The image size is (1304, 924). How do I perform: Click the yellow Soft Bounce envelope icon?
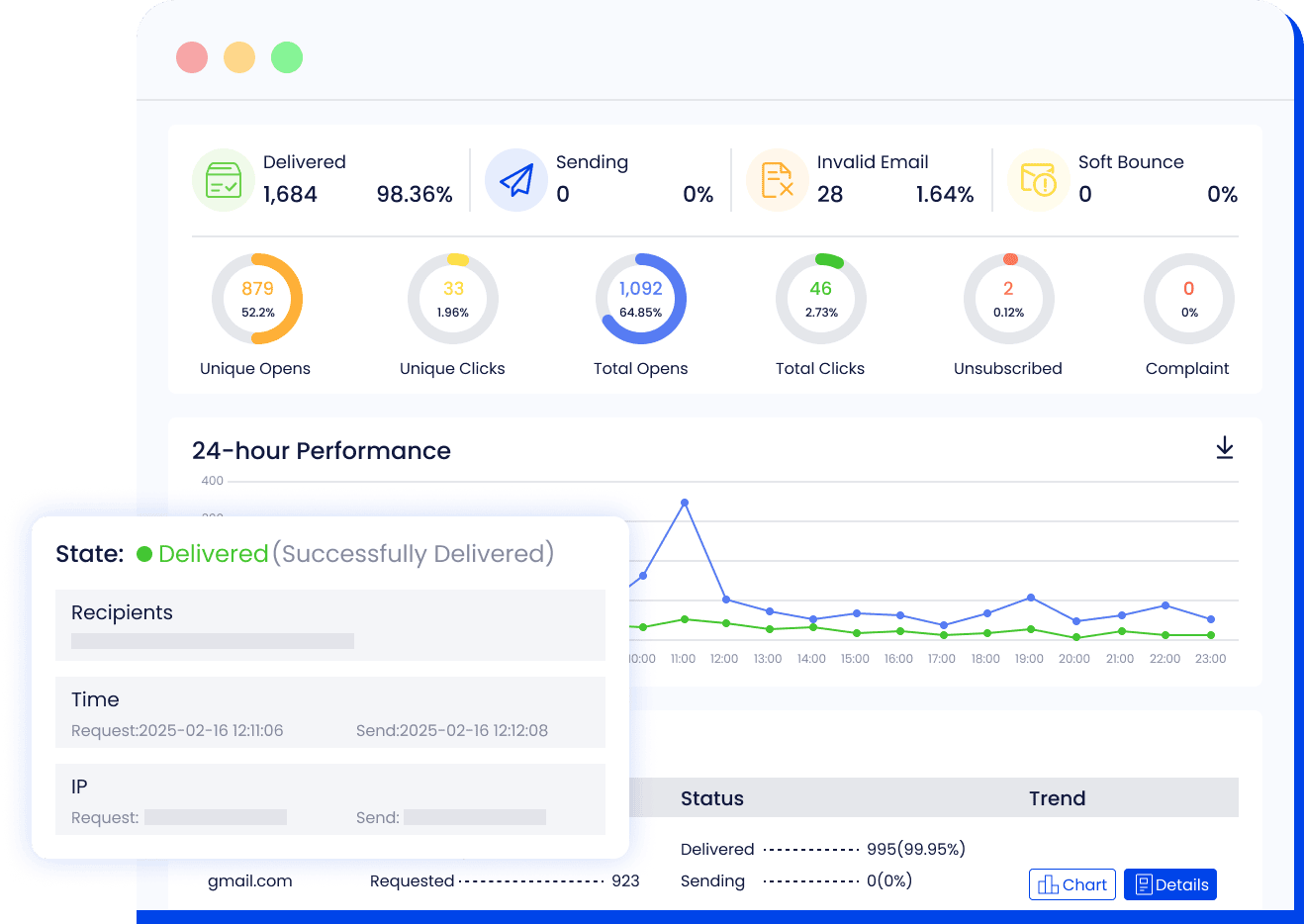(x=1039, y=180)
